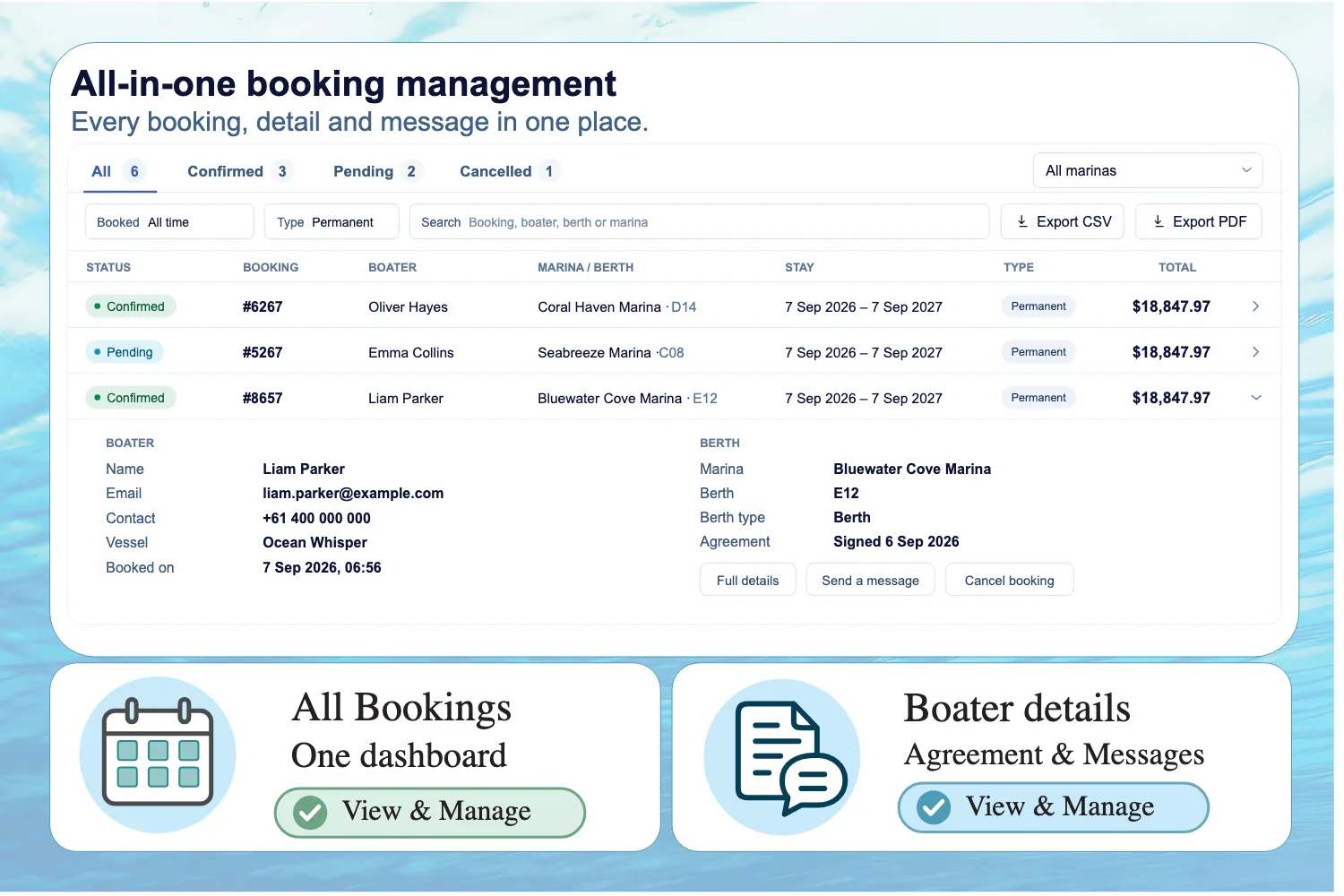Click the Signed 6 Sep 2026 agreement value
The width and height of the screenshot is (1344, 896).
[x=896, y=542]
